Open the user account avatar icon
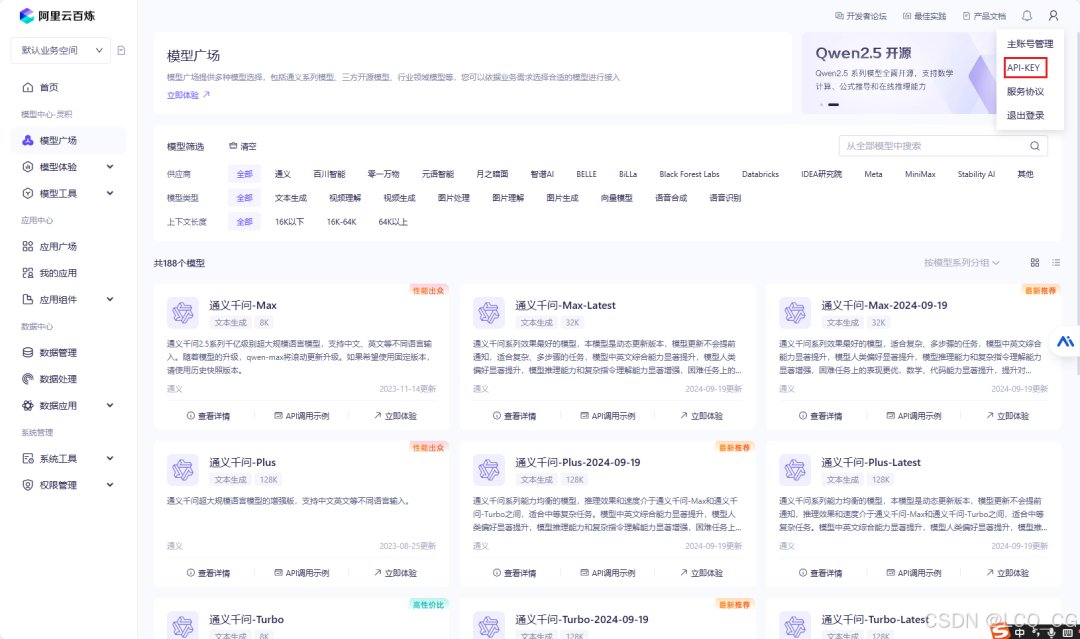Image resolution: width=1080 pixels, height=639 pixels. (x=1053, y=15)
